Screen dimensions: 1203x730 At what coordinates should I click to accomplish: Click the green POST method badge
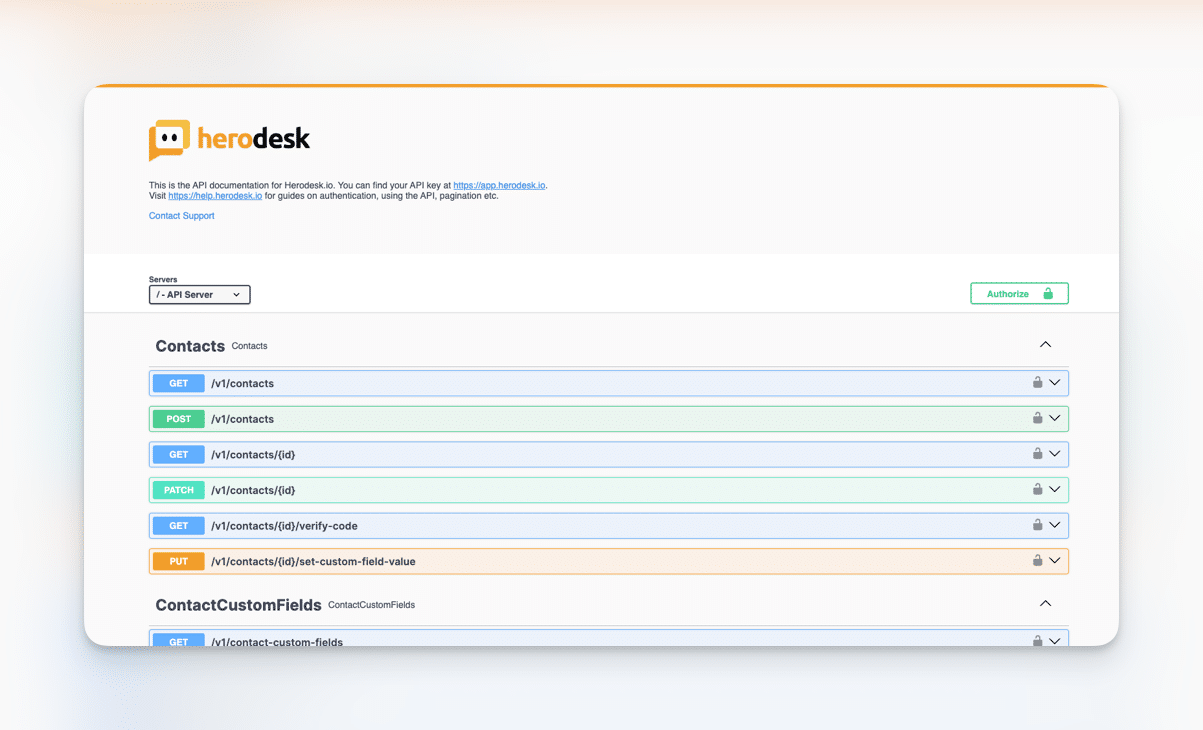(x=178, y=419)
